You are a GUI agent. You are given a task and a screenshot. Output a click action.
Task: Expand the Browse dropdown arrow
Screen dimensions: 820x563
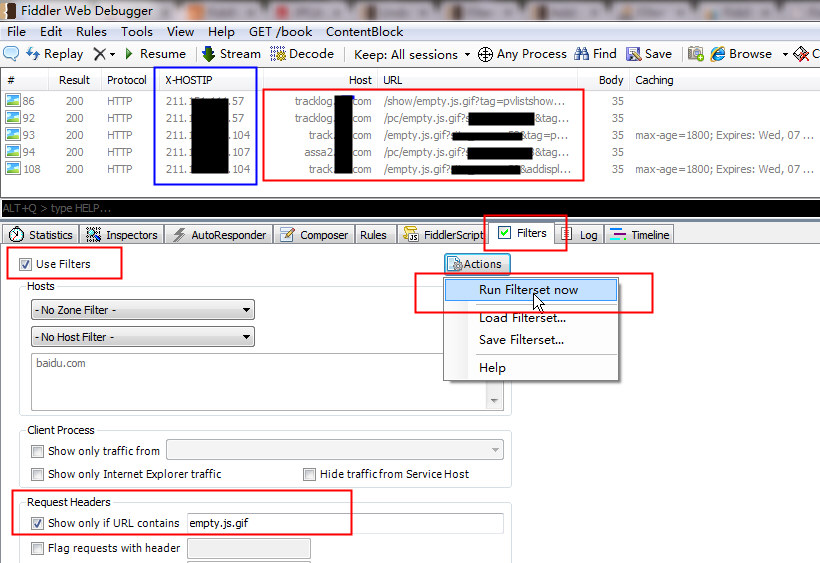coord(784,54)
